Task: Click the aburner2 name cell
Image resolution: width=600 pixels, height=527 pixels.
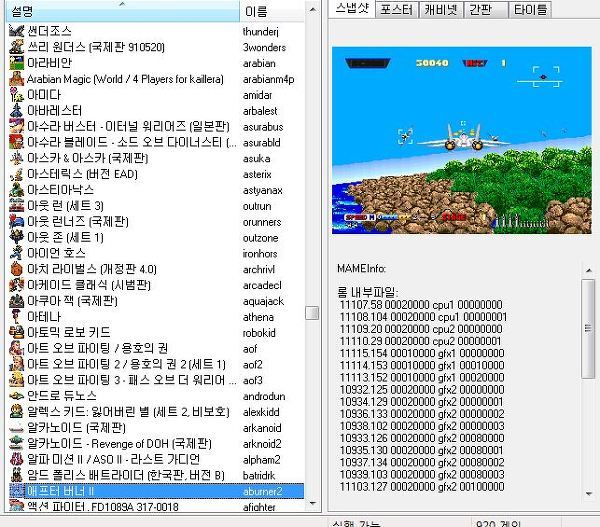Action: (x=262, y=491)
